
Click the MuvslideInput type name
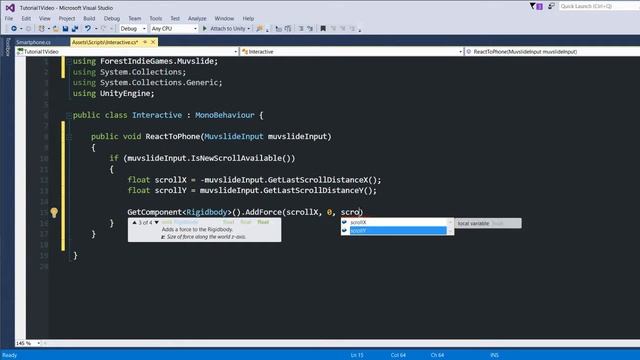pos(233,136)
